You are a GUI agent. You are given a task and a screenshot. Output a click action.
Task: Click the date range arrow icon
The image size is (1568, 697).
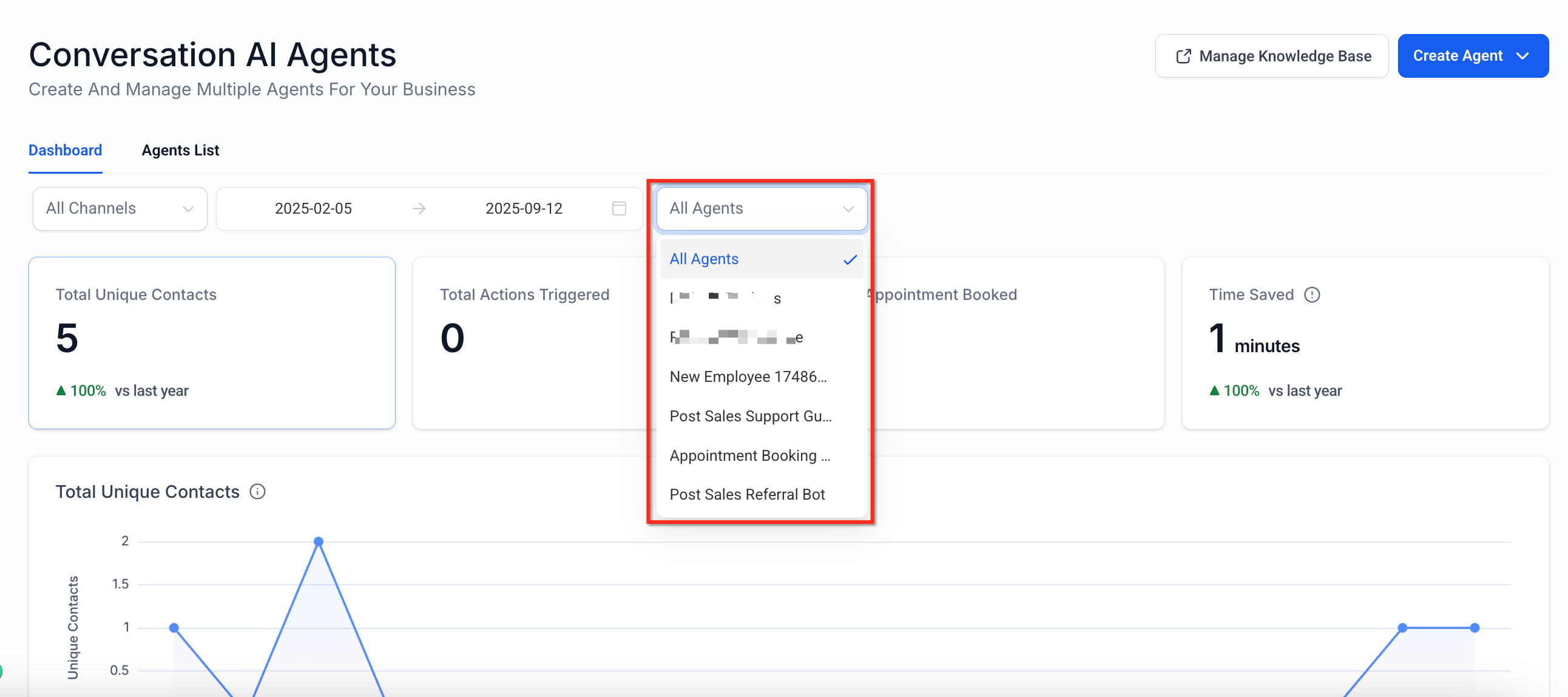(419, 208)
